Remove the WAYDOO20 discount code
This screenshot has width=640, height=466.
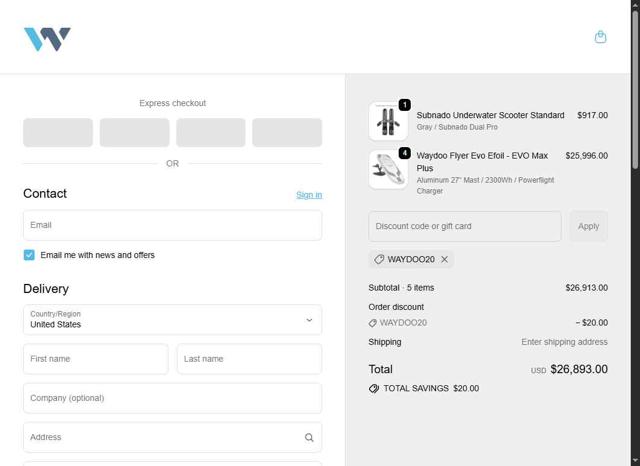coord(445,259)
